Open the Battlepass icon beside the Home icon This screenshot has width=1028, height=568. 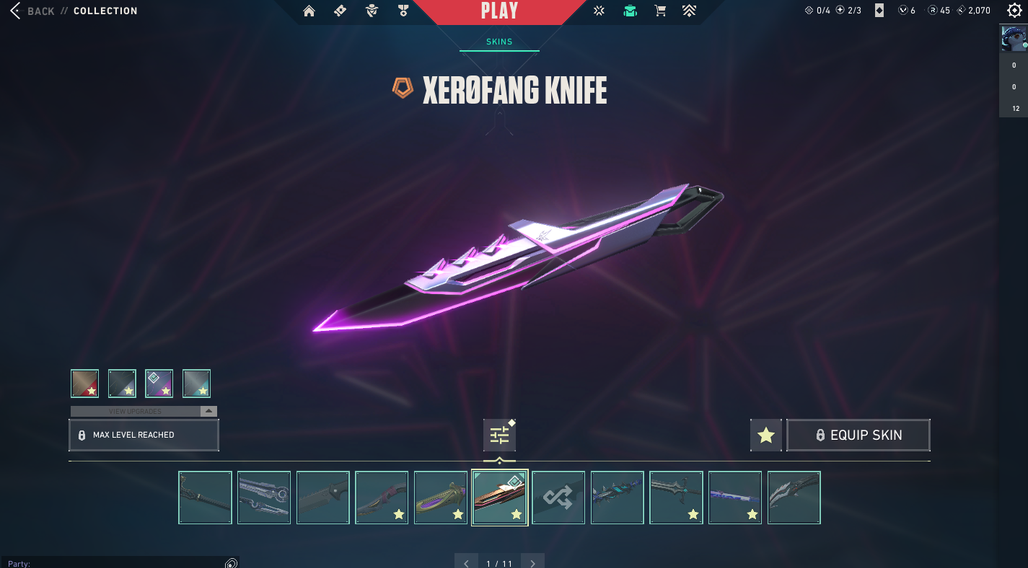(x=340, y=10)
